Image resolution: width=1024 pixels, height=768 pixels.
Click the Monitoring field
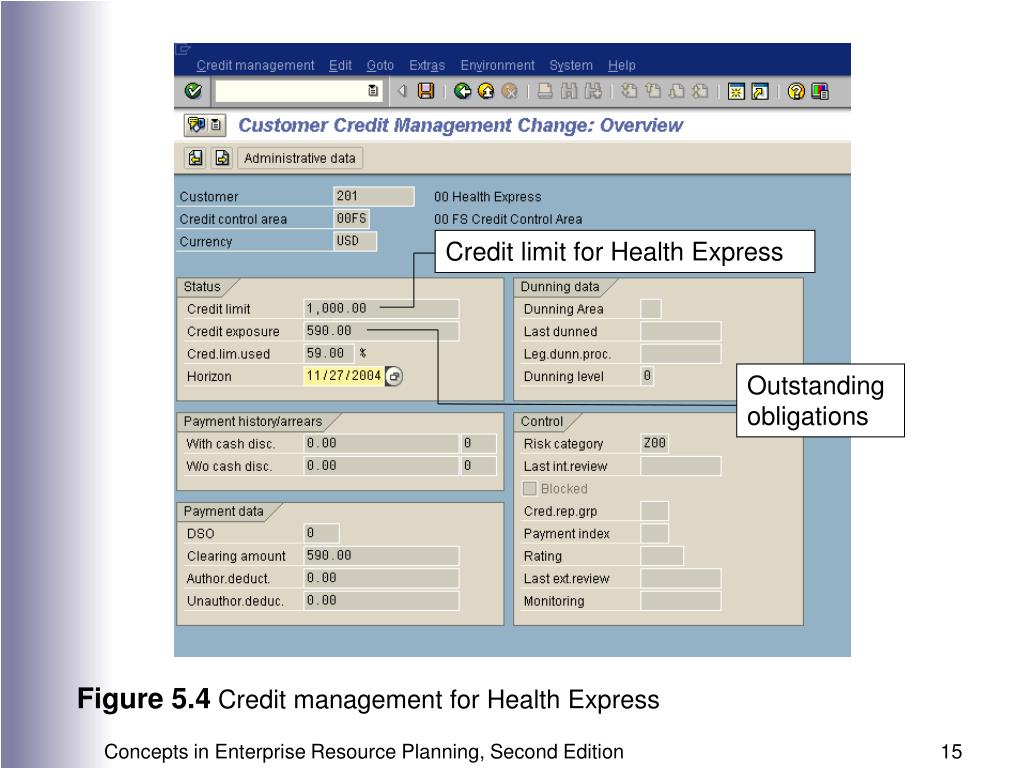[x=680, y=601]
